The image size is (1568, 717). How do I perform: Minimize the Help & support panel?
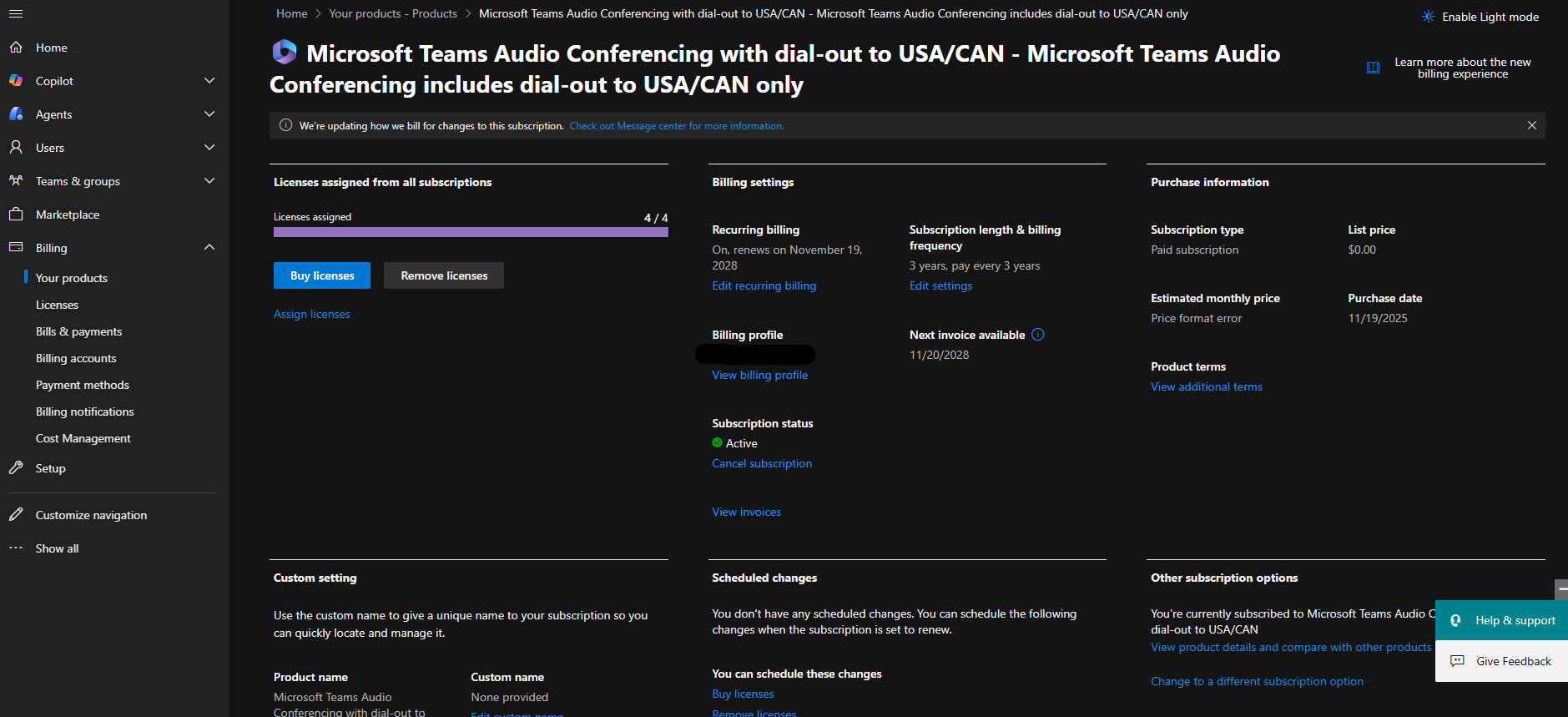click(x=1561, y=589)
